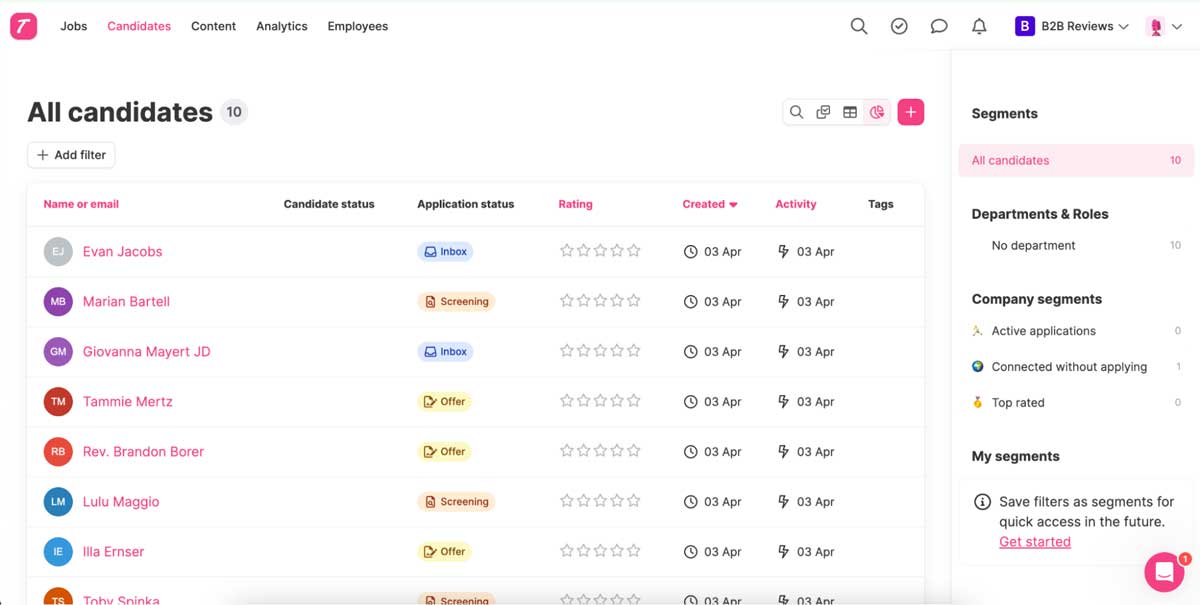Image resolution: width=1200 pixels, height=605 pixels.
Task: Click the notifications bell icon
Action: 979,26
